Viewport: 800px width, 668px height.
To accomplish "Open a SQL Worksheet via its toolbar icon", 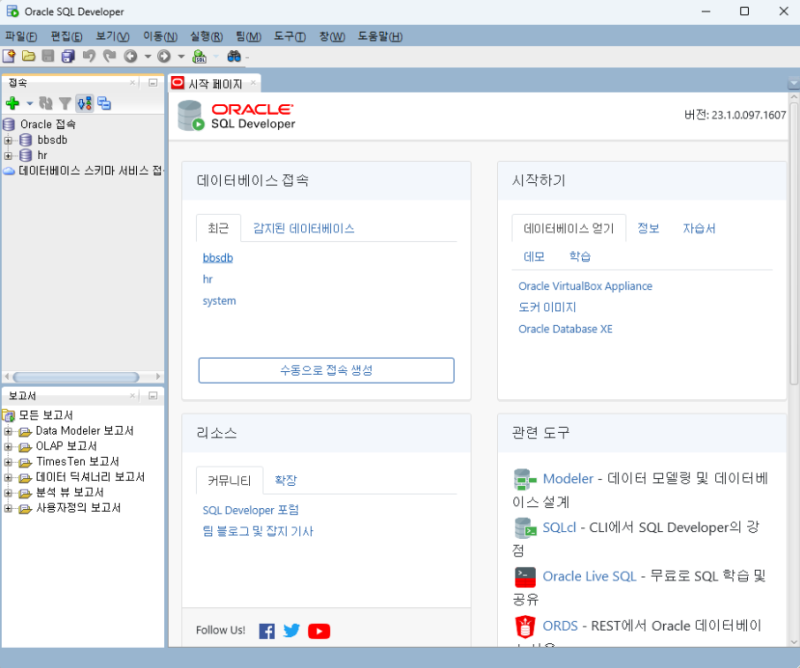I will click(x=200, y=56).
